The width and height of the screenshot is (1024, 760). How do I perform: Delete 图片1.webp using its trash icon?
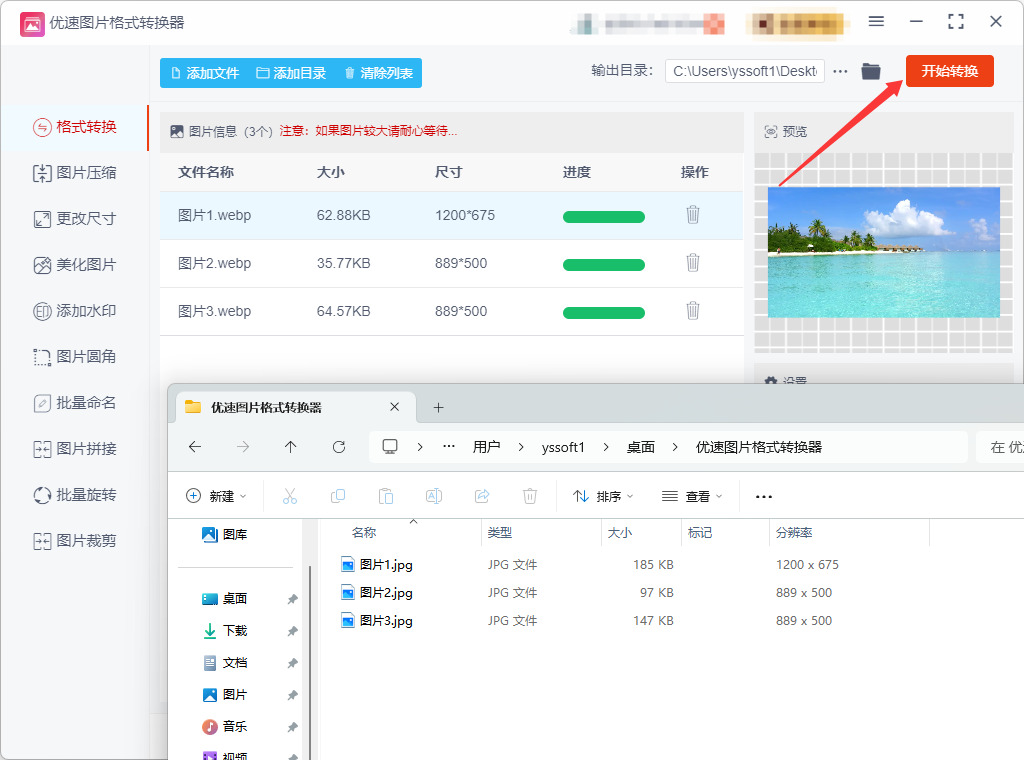point(693,215)
